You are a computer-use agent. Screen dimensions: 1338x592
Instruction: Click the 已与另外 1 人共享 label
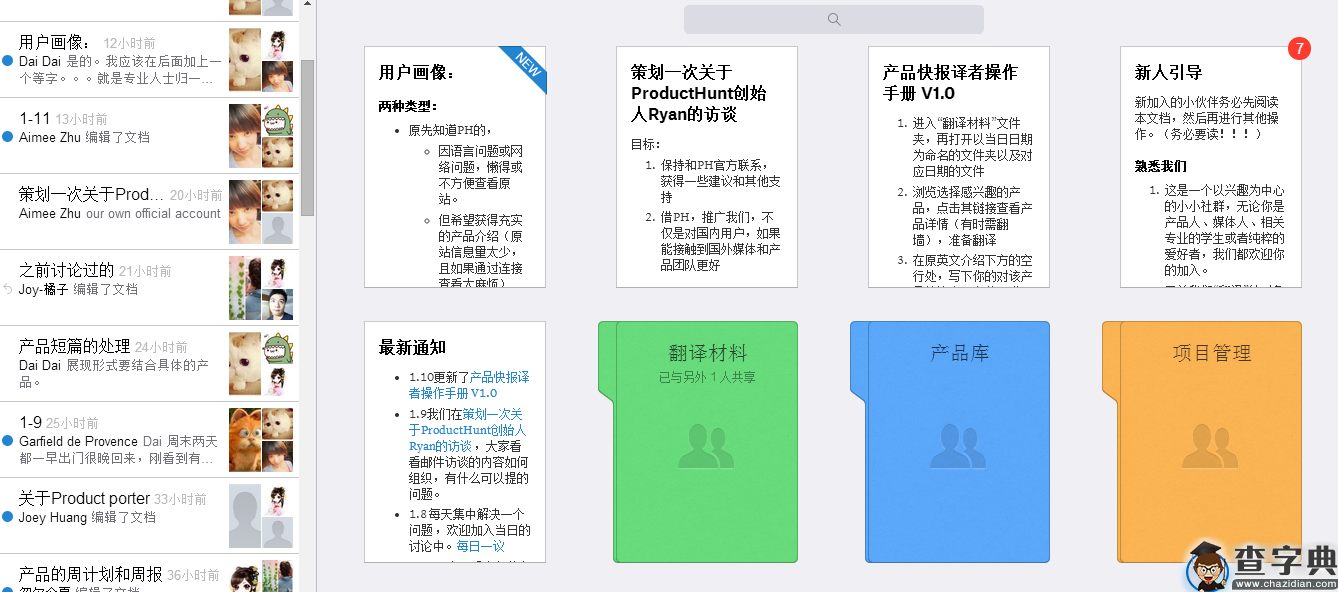707,378
